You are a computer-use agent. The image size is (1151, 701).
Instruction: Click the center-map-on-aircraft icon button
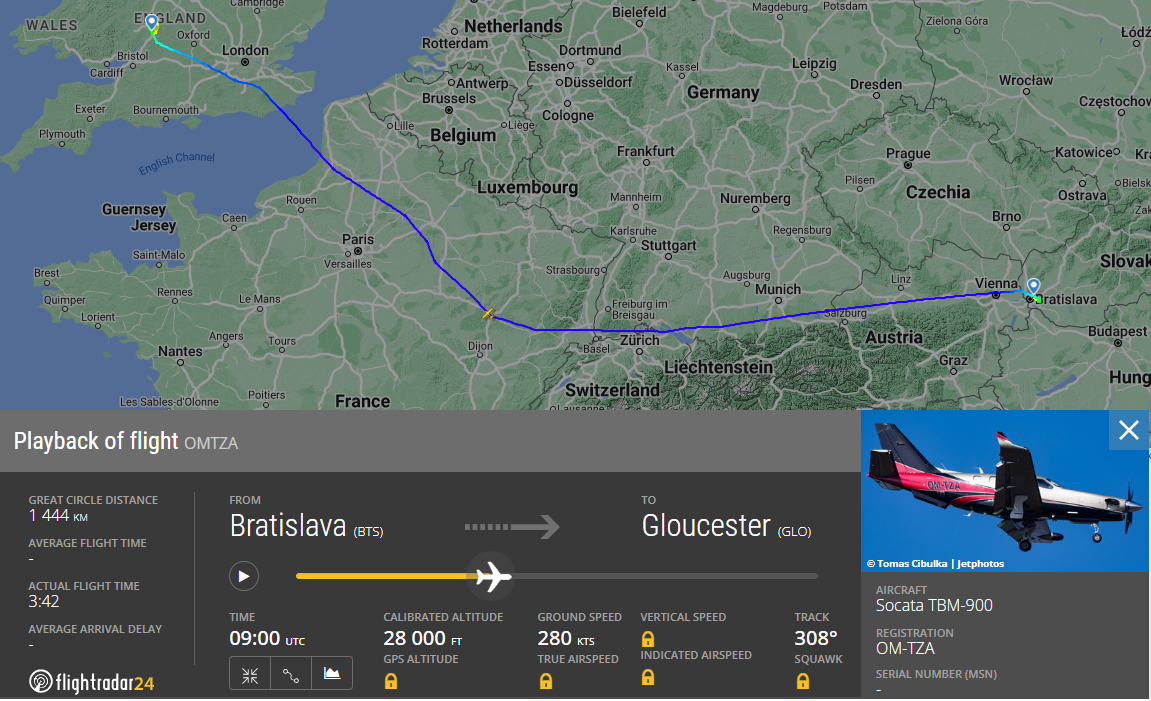tap(250, 674)
